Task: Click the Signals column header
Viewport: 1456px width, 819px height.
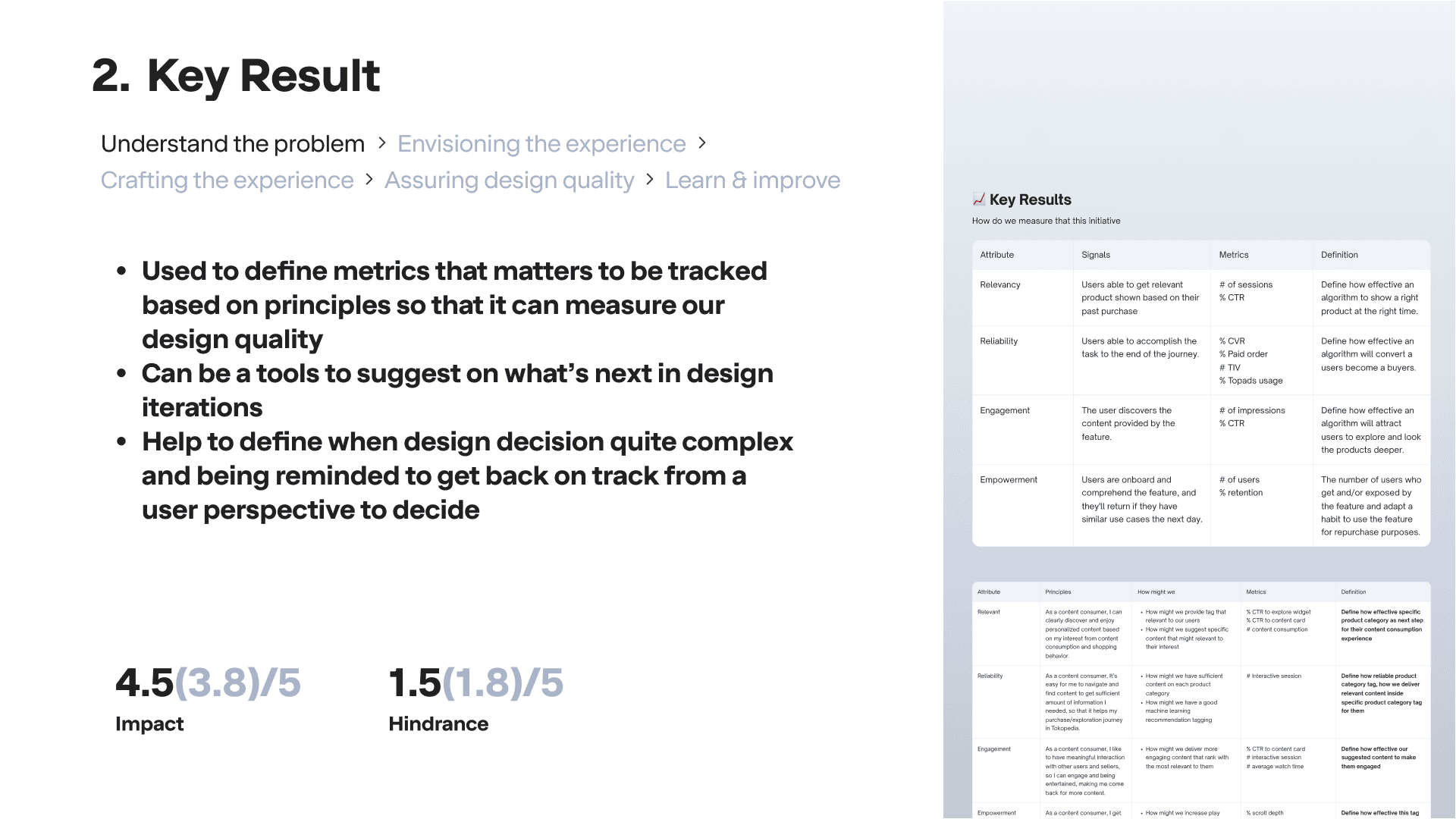Action: [x=1096, y=255]
